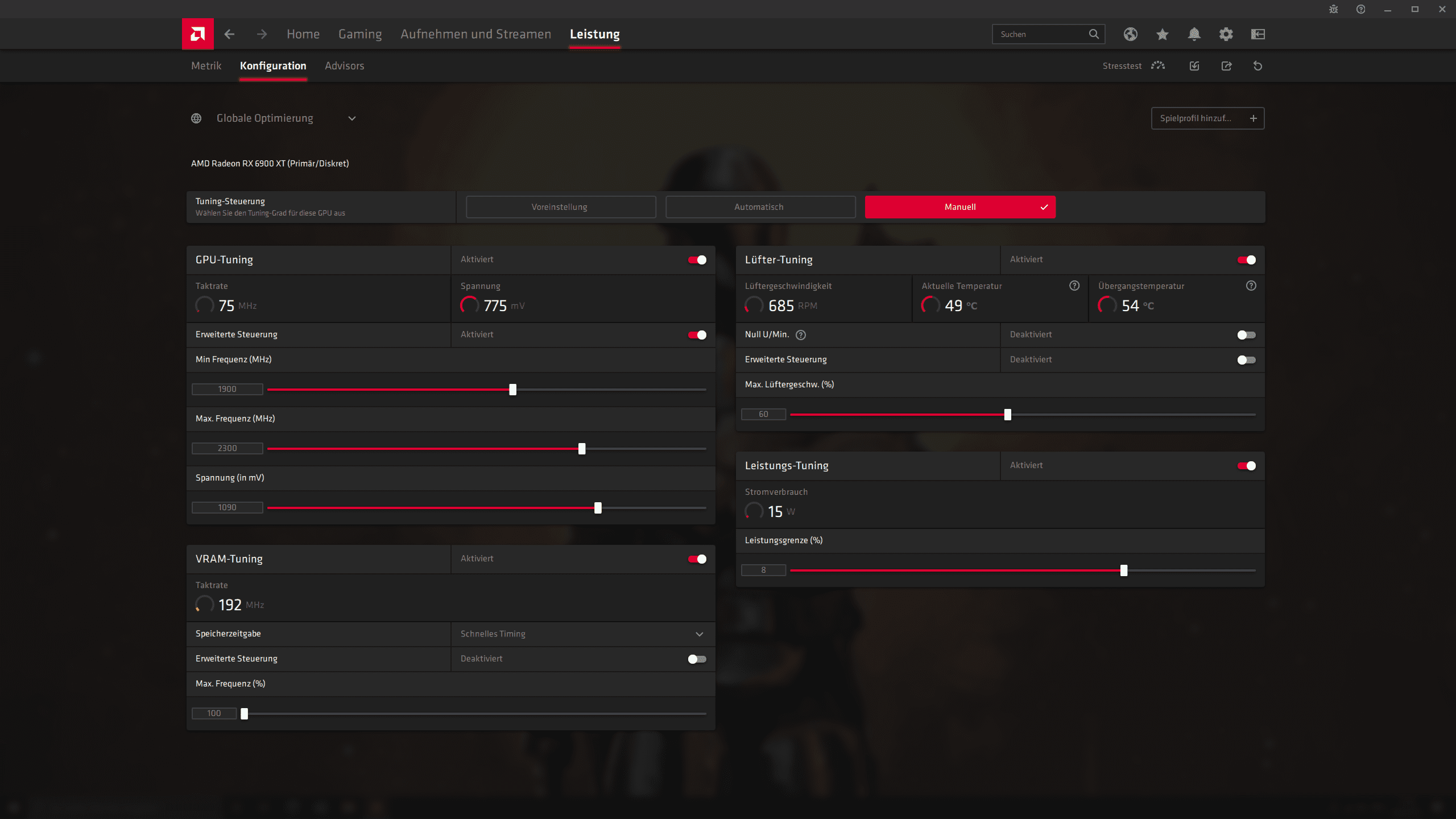Enable the Null U/Min. toggle

1246,335
